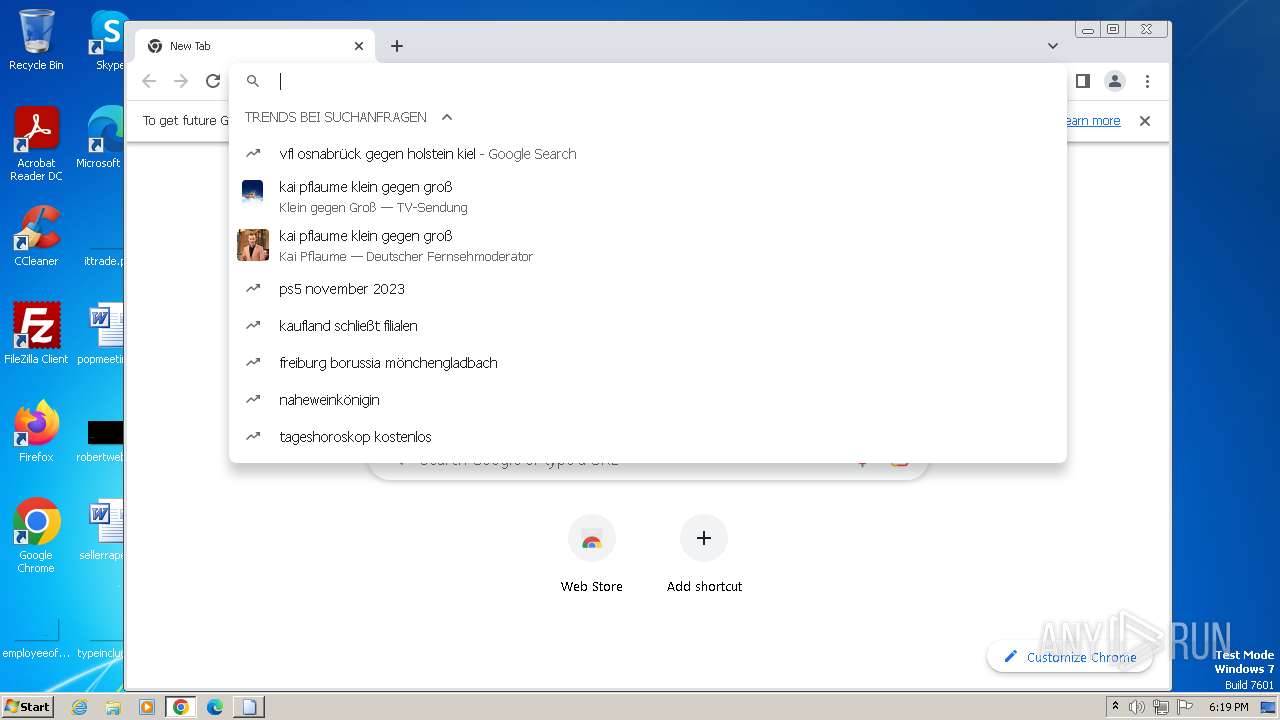Open Acrobat Reader DC desktop icon
The height and width of the screenshot is (720, 1280).
[x=36, y=145]
